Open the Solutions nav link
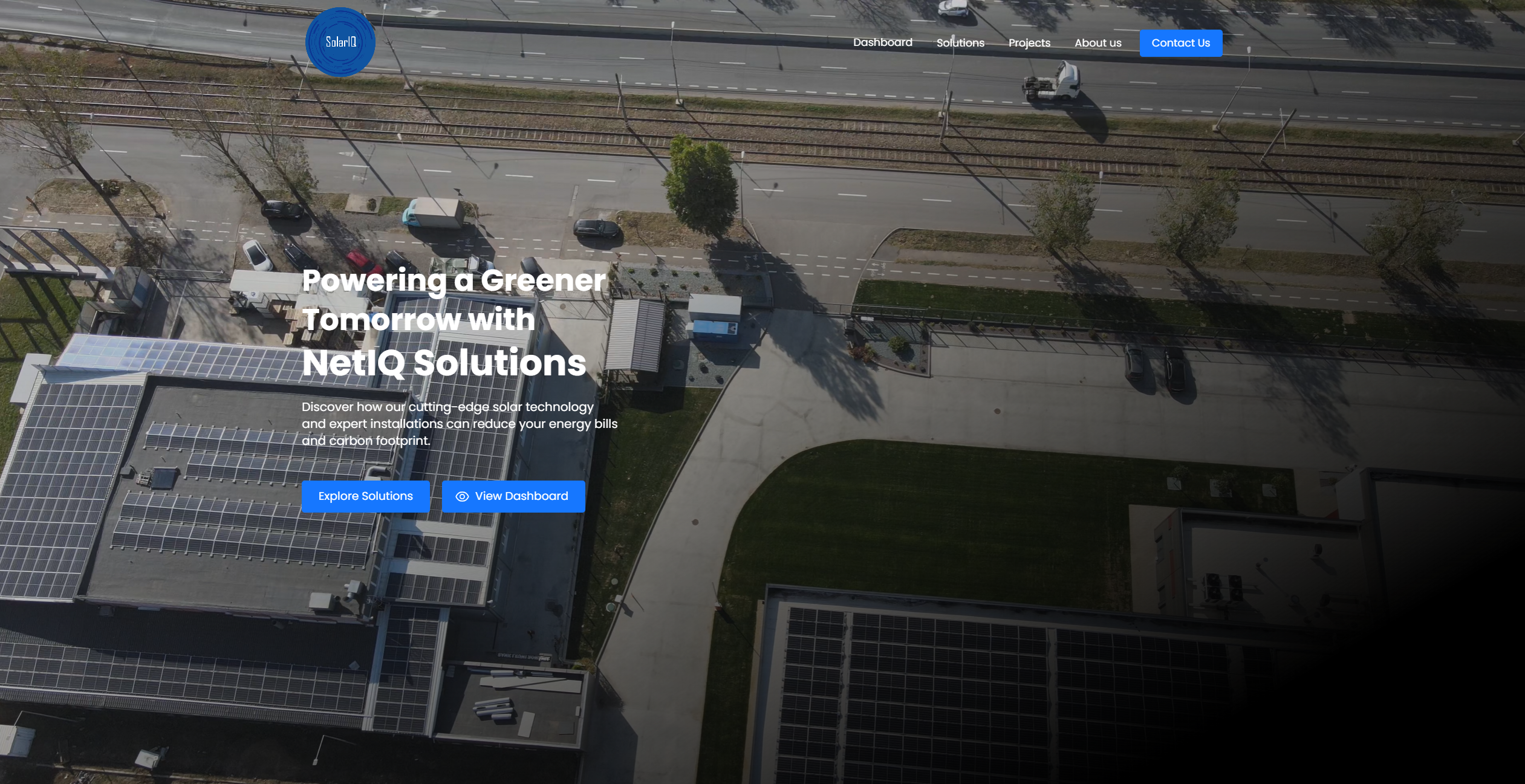Viewport: 1525px width, 784px height. click(960, 43)
